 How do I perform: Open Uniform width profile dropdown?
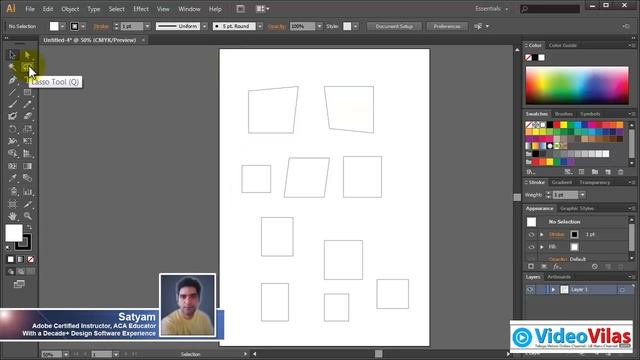pos(204,26)
